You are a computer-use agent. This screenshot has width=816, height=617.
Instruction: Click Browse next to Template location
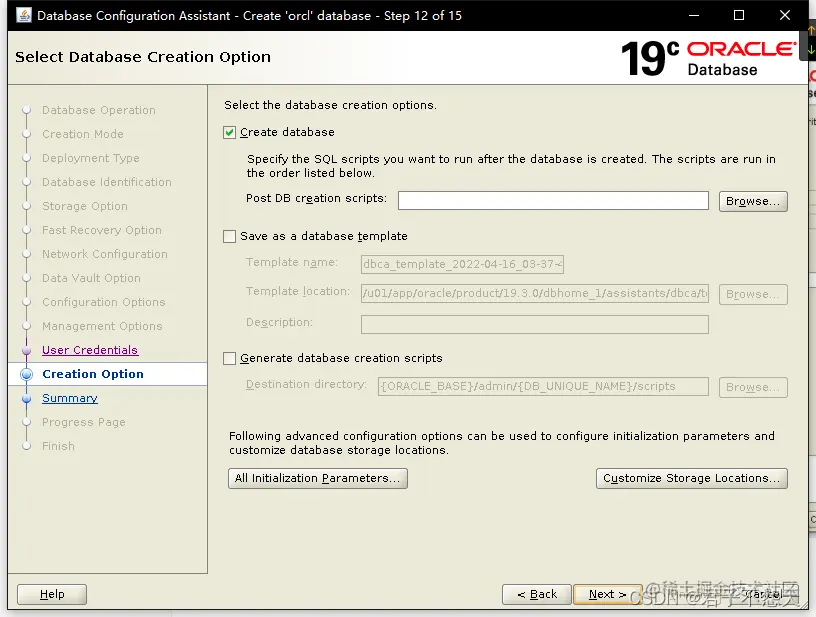point(753,294)
